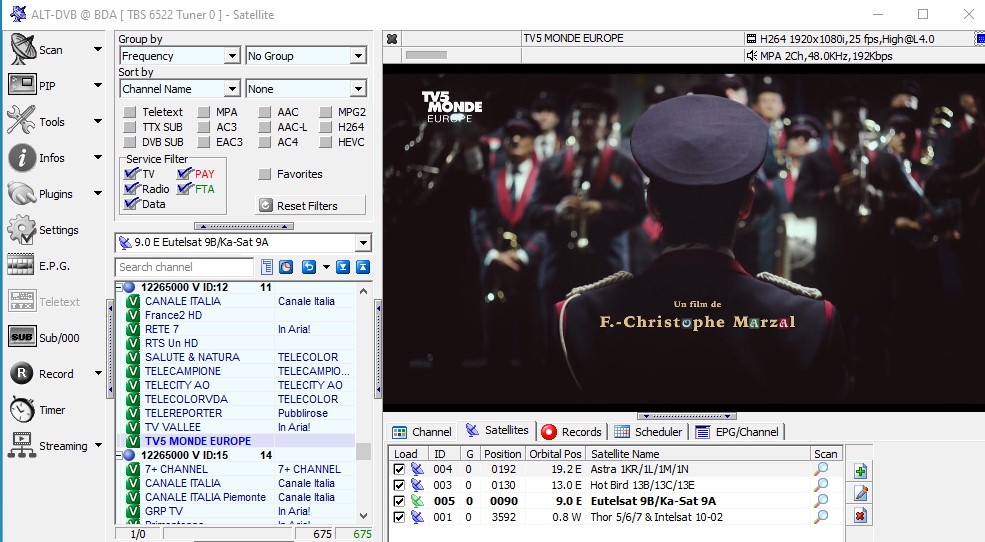Click the green add satellite icon

pos(861,471)
